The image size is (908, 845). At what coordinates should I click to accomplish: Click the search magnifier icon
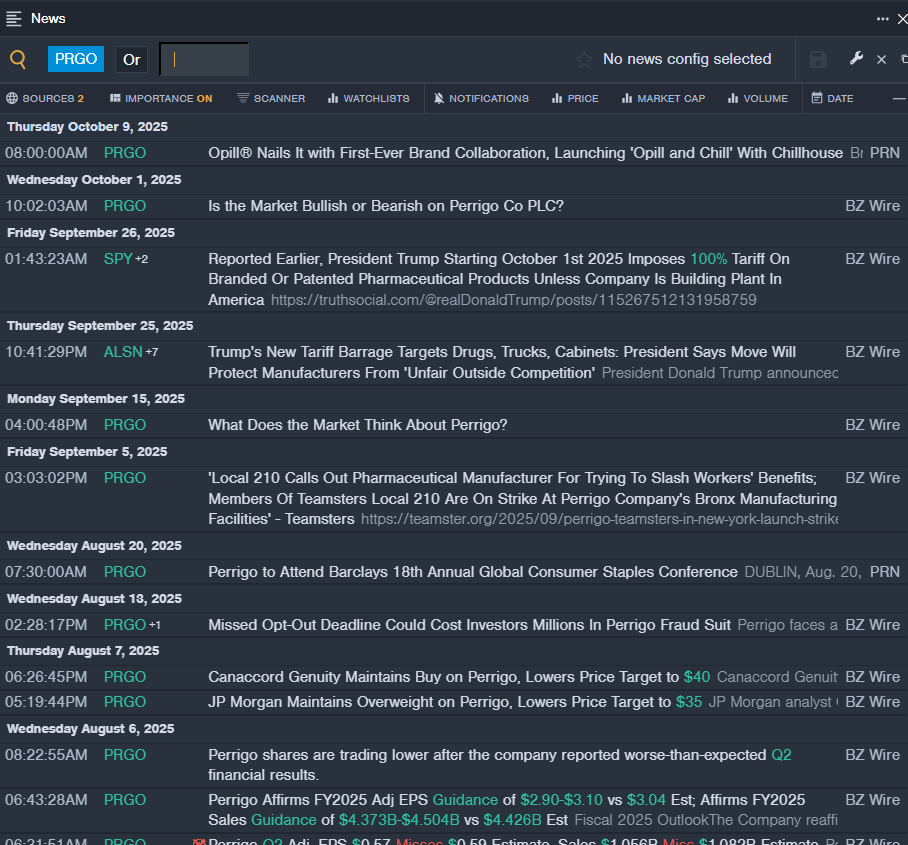[x=18, y=59]
